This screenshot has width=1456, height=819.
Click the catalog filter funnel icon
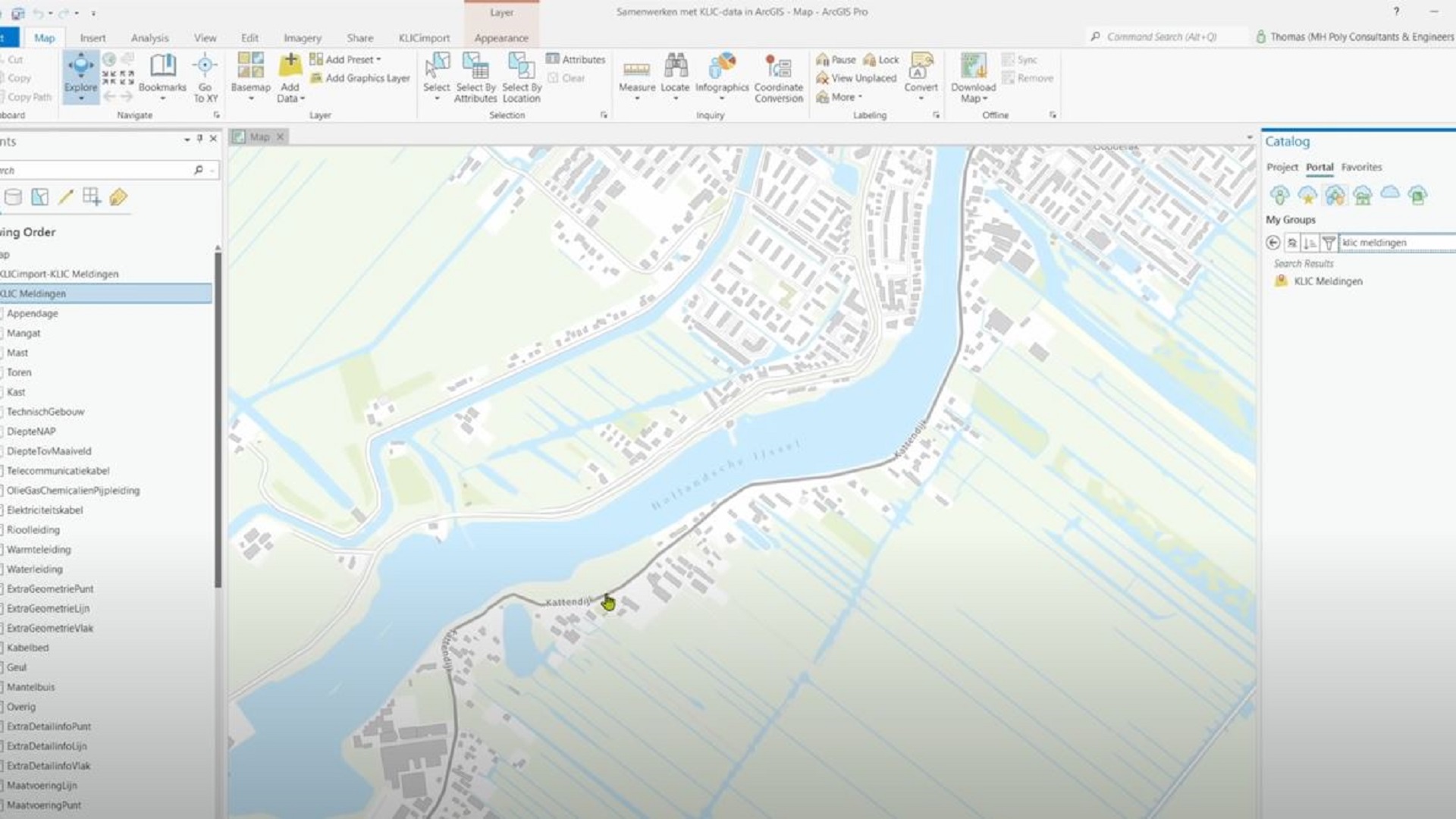click(1329, 243)
